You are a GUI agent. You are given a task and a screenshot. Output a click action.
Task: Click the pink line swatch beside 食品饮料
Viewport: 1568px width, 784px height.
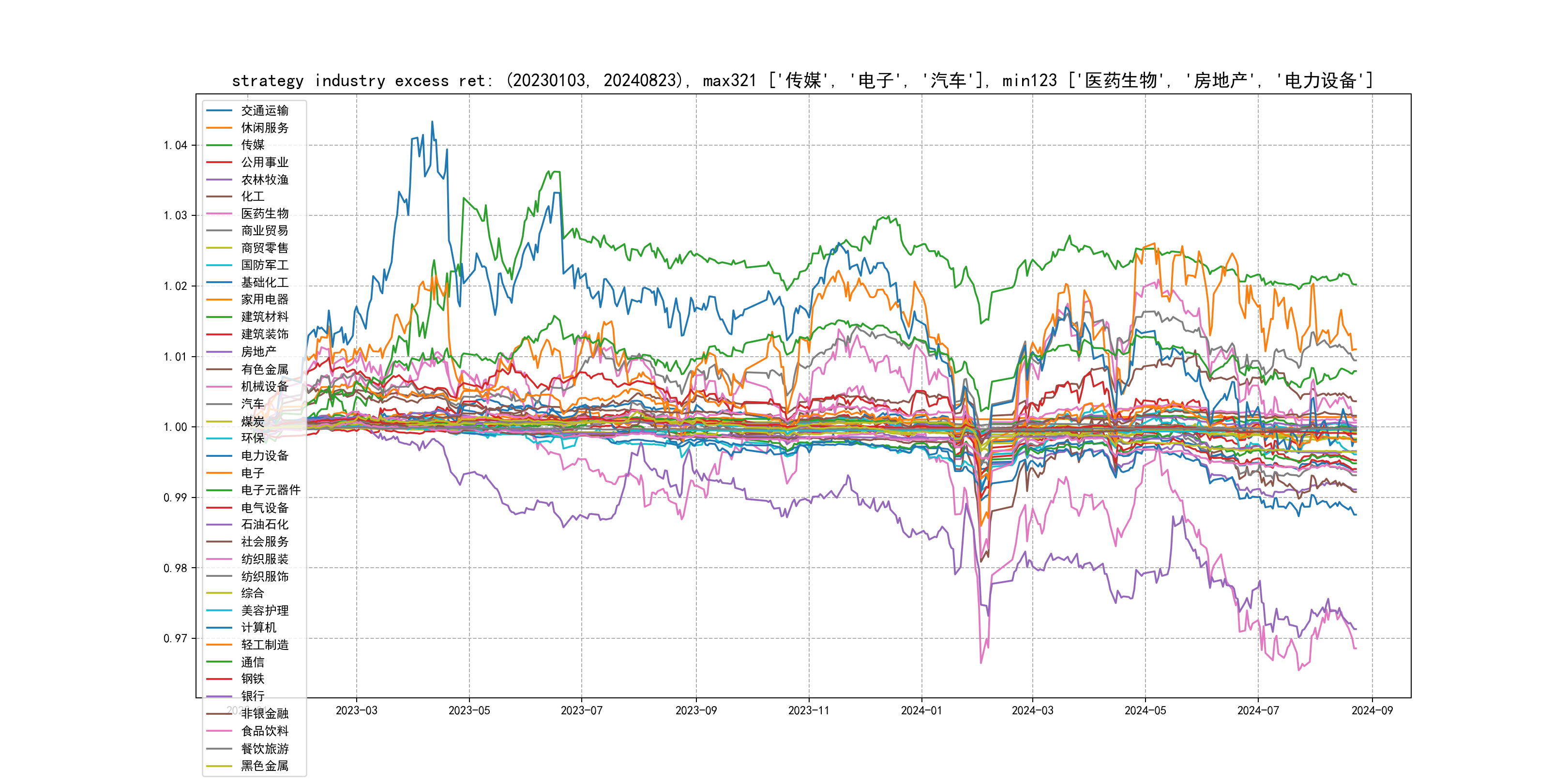click(219, 731)
